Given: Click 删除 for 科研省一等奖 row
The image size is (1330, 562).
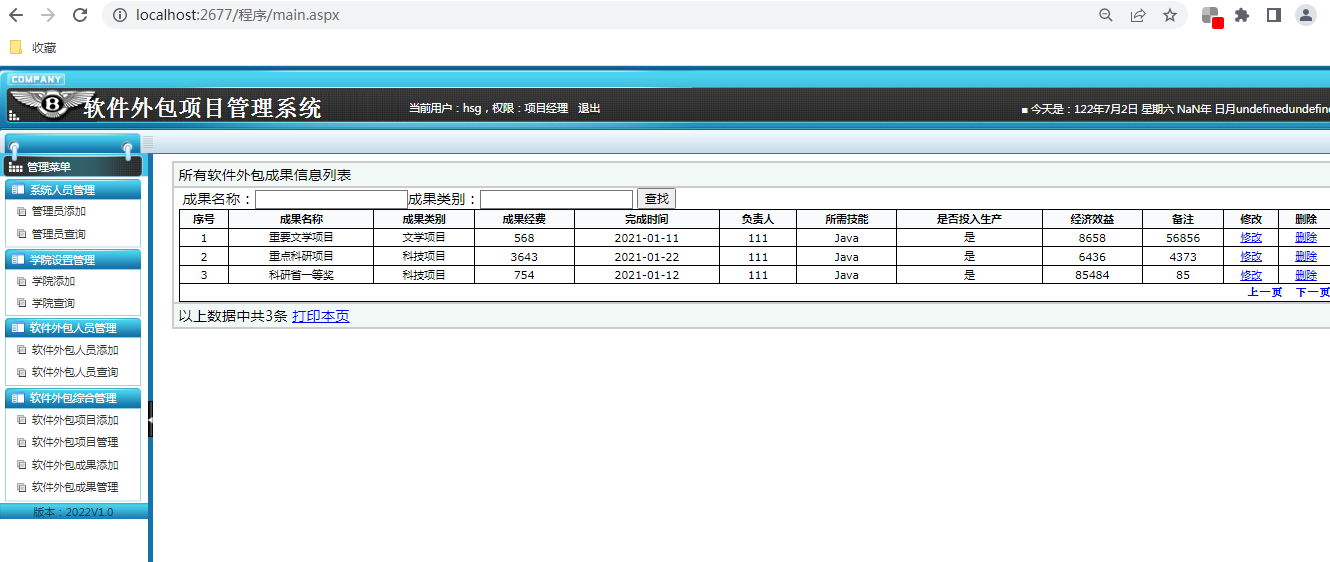Looking at the screenshot, I should point(1306,275).
